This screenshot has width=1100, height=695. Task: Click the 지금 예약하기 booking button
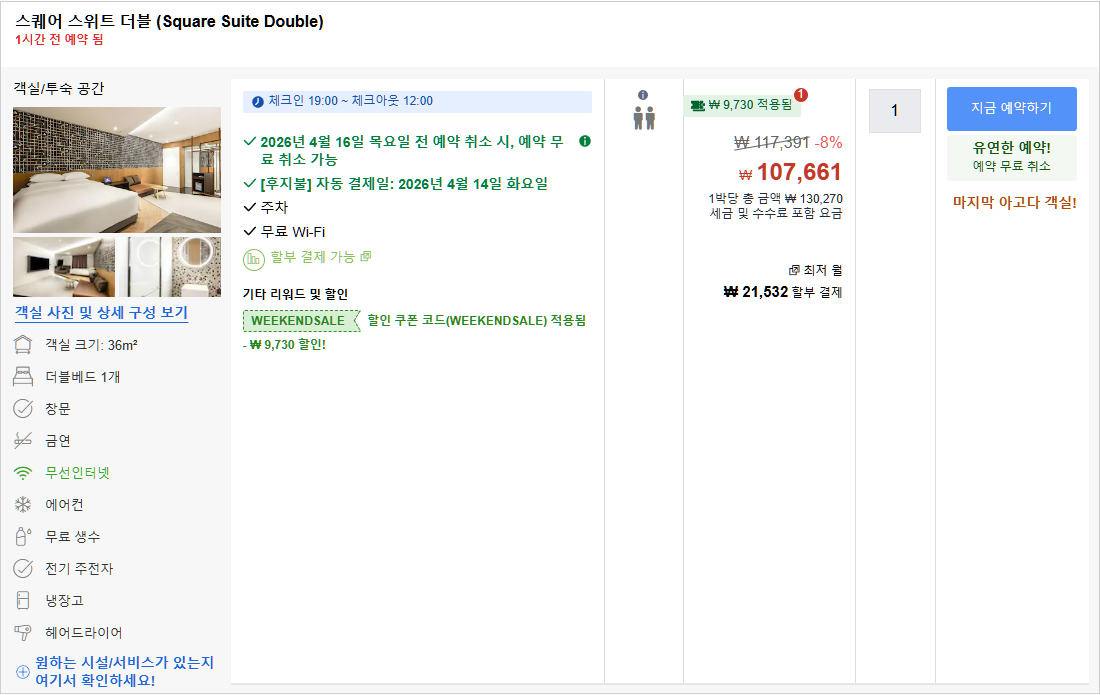click(1011, 109)
